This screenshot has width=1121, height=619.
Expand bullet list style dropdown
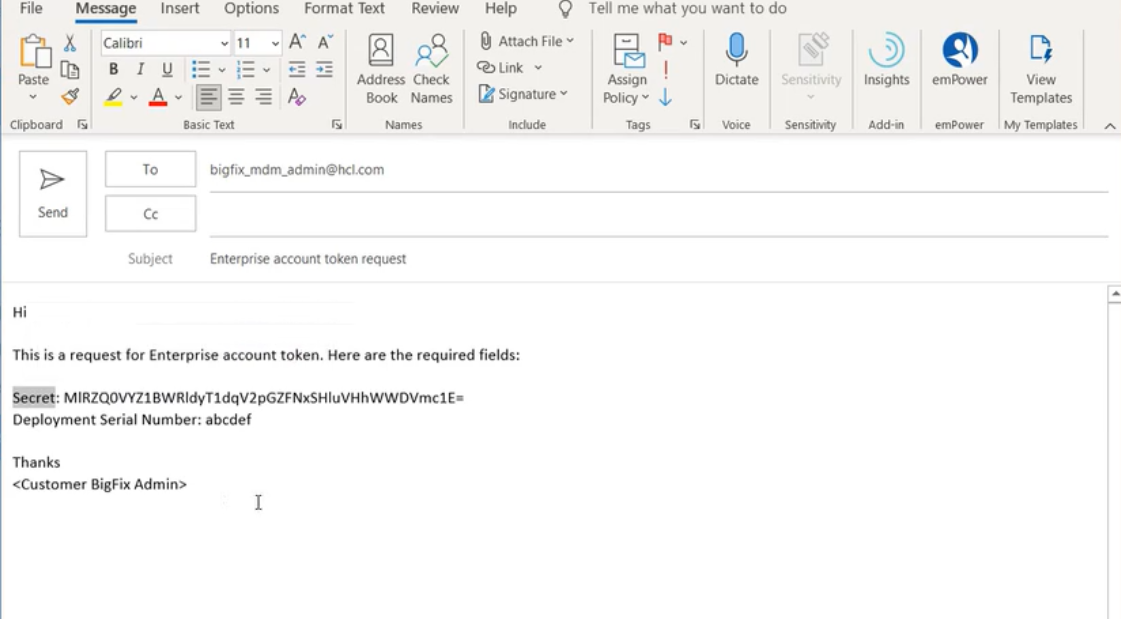tap(222, 70)
